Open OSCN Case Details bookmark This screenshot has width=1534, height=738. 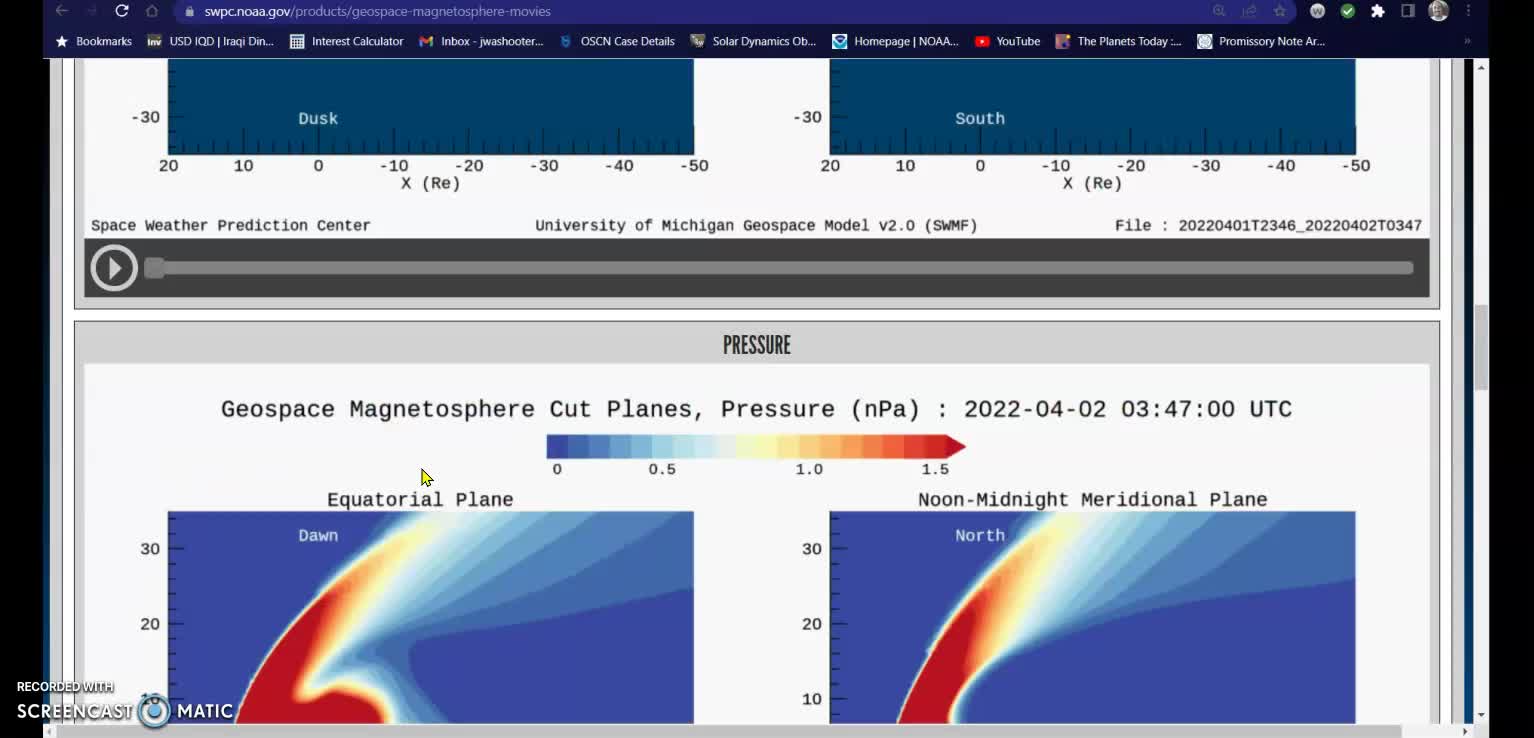[617, 41]
